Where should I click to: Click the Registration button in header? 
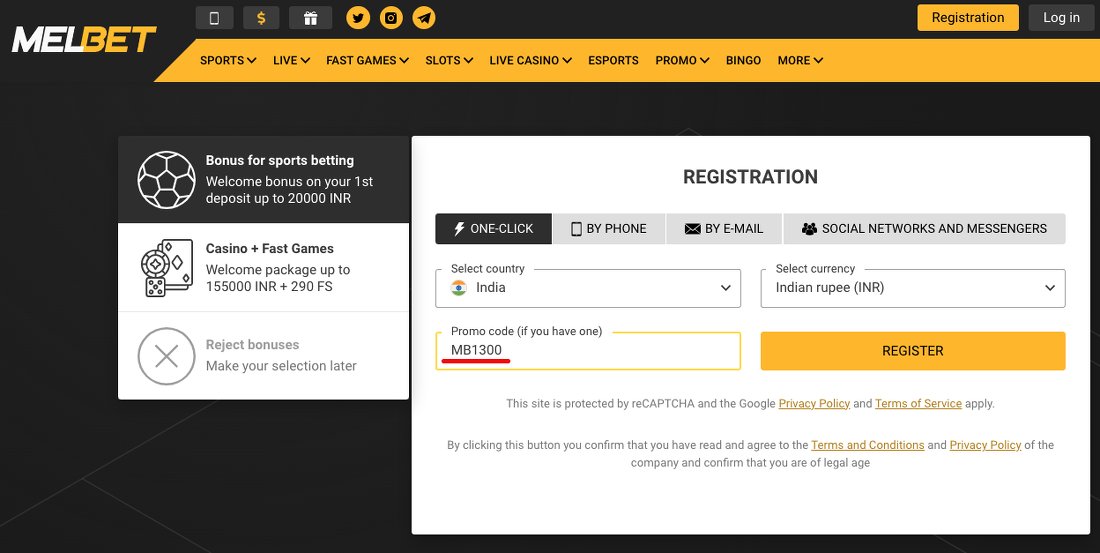pyautogui.click(x=967, y=18)
